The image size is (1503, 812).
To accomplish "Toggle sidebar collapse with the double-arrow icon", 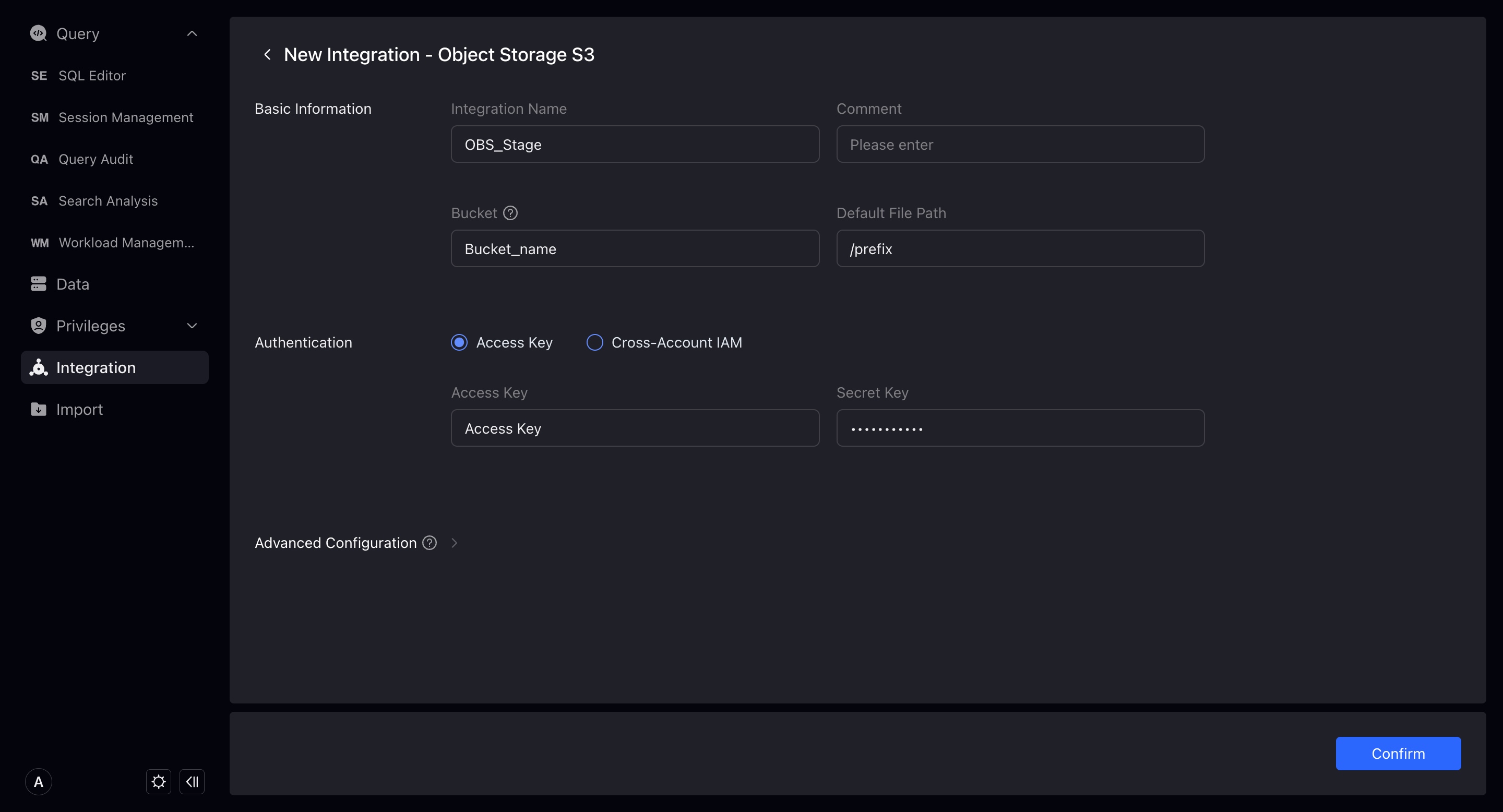I will 192,781.
